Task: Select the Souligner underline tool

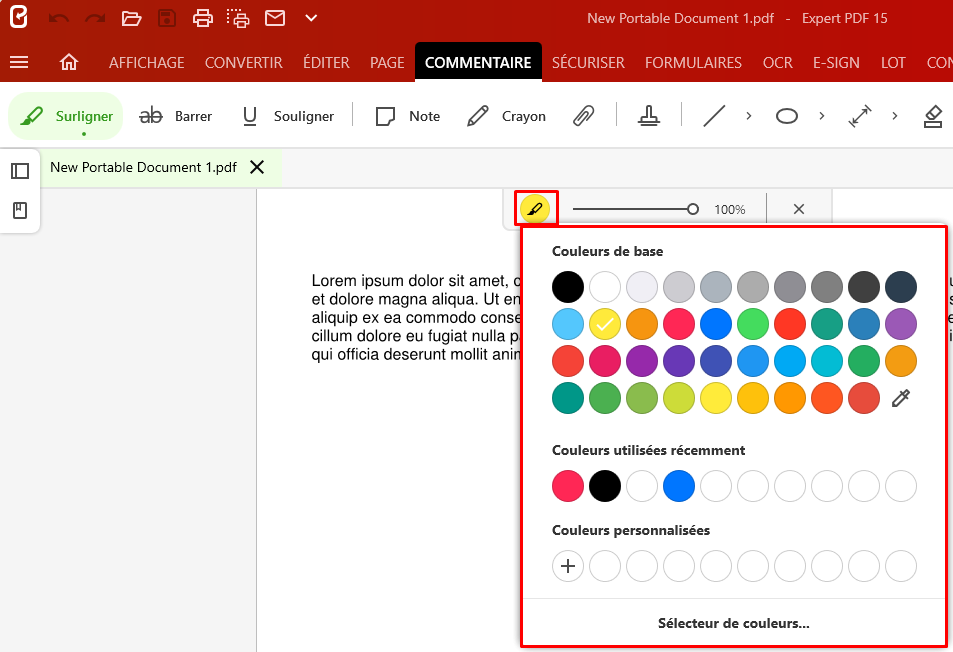Action: [288, 116]
